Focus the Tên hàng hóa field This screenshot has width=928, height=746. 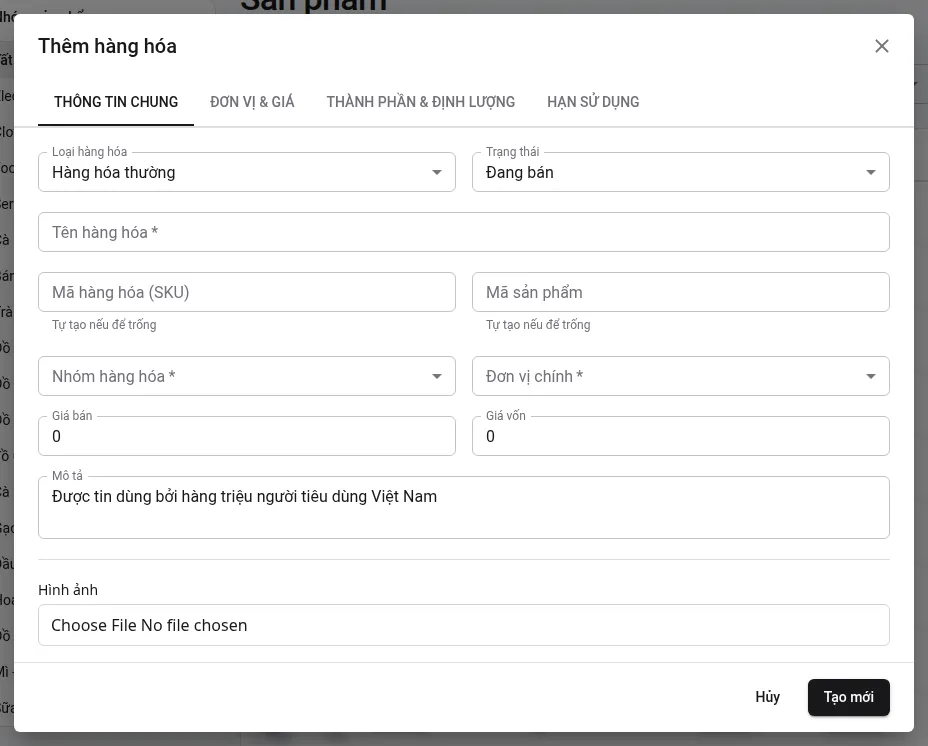(x=464, y=232)
